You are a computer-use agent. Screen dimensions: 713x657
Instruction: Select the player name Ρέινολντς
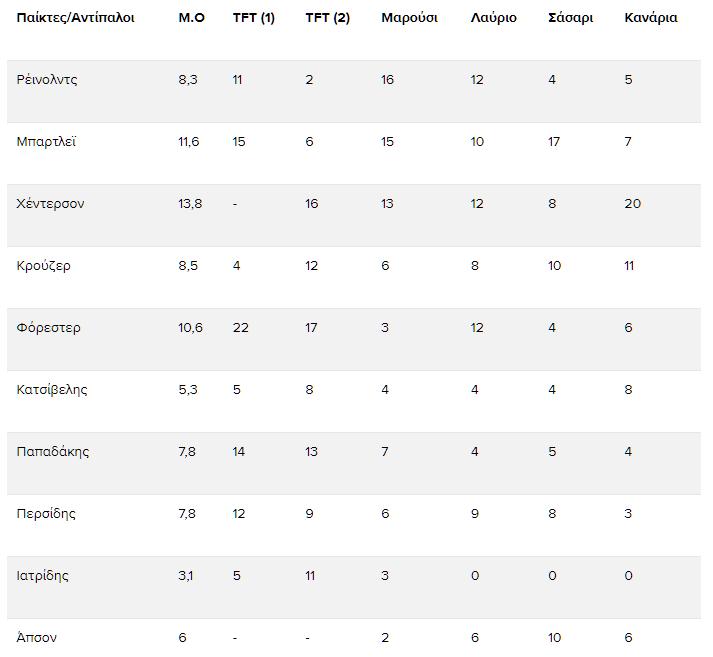point(47,80)
